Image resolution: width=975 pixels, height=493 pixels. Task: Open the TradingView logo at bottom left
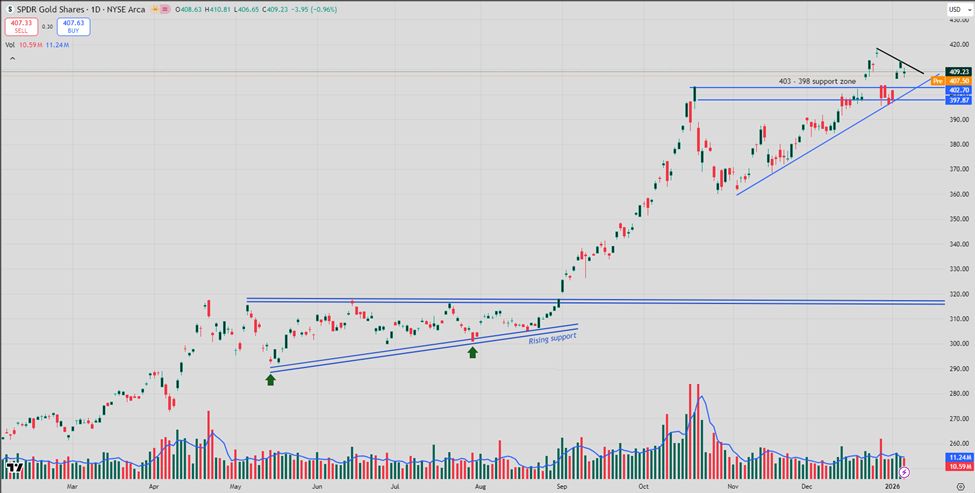[13, 467]
